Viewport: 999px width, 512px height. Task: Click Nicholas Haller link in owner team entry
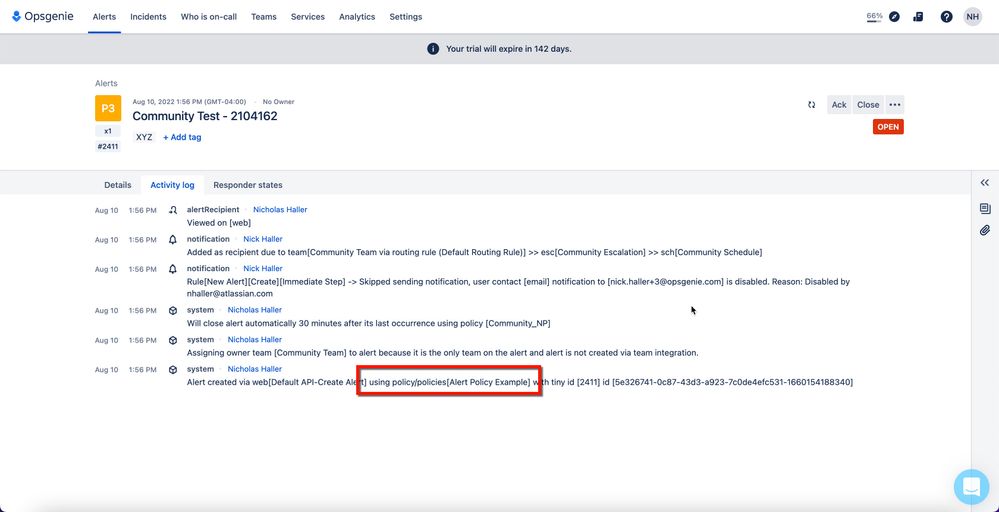255,339
